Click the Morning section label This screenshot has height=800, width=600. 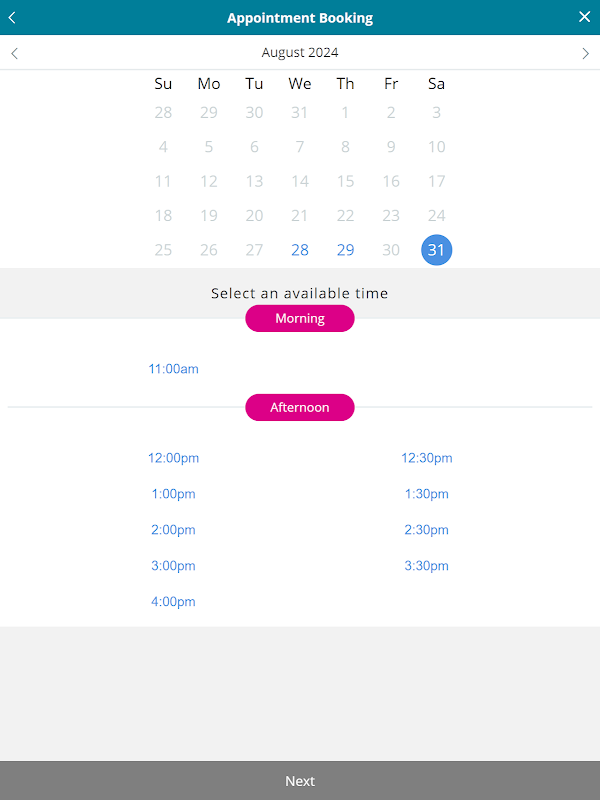pyautogui.click(x=300, y=319)
